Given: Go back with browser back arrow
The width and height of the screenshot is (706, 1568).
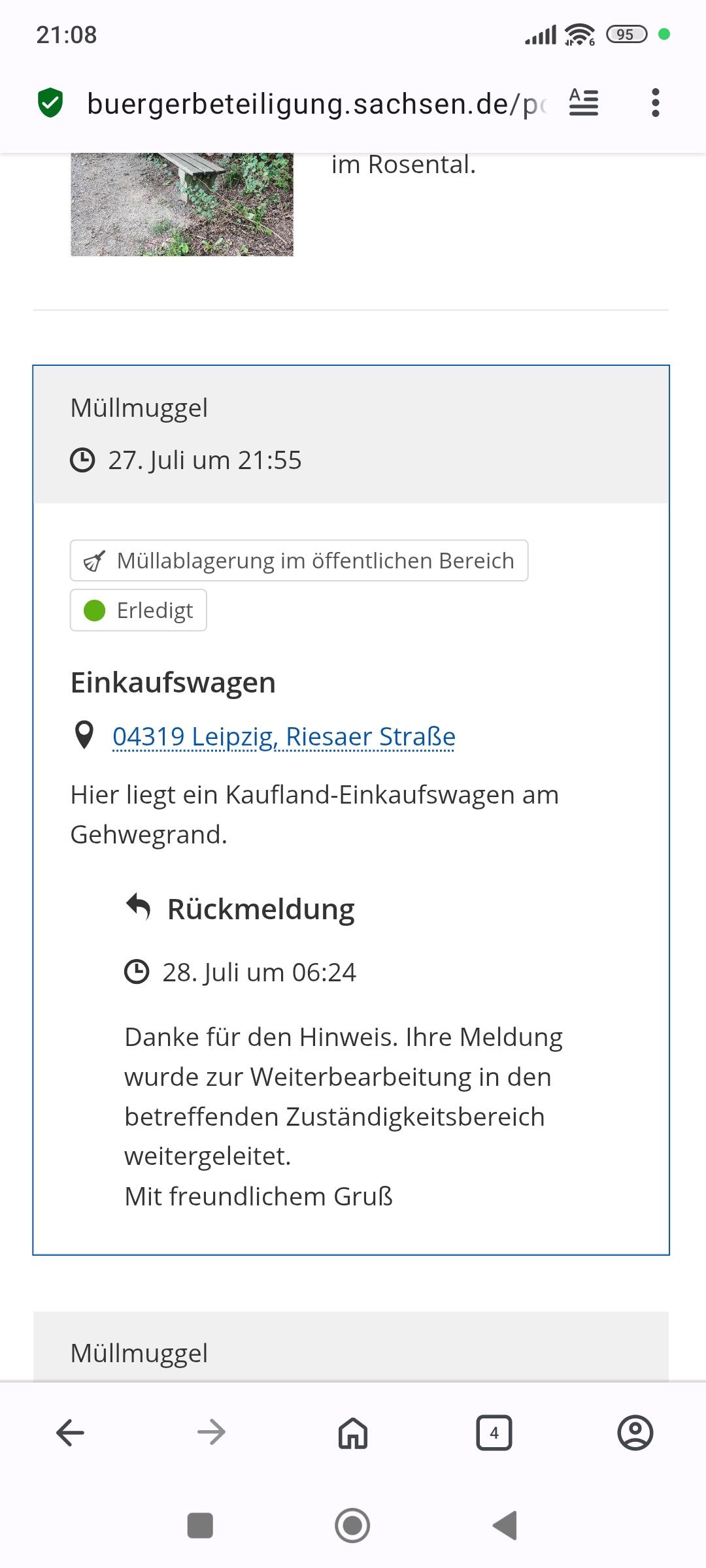Looking at the screenshot, I should 71,1433.
